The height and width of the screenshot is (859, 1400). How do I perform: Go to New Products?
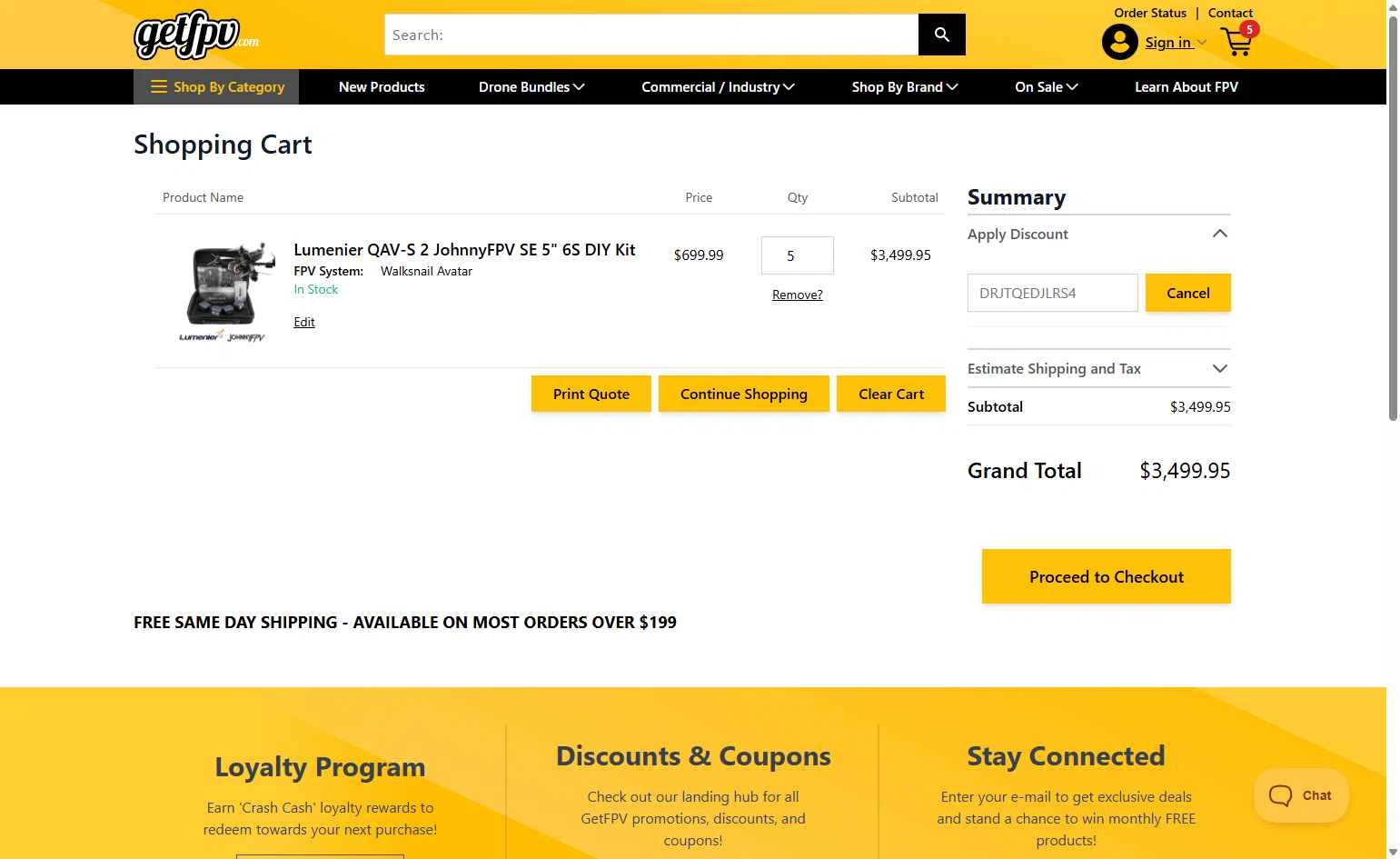point(382,87)
